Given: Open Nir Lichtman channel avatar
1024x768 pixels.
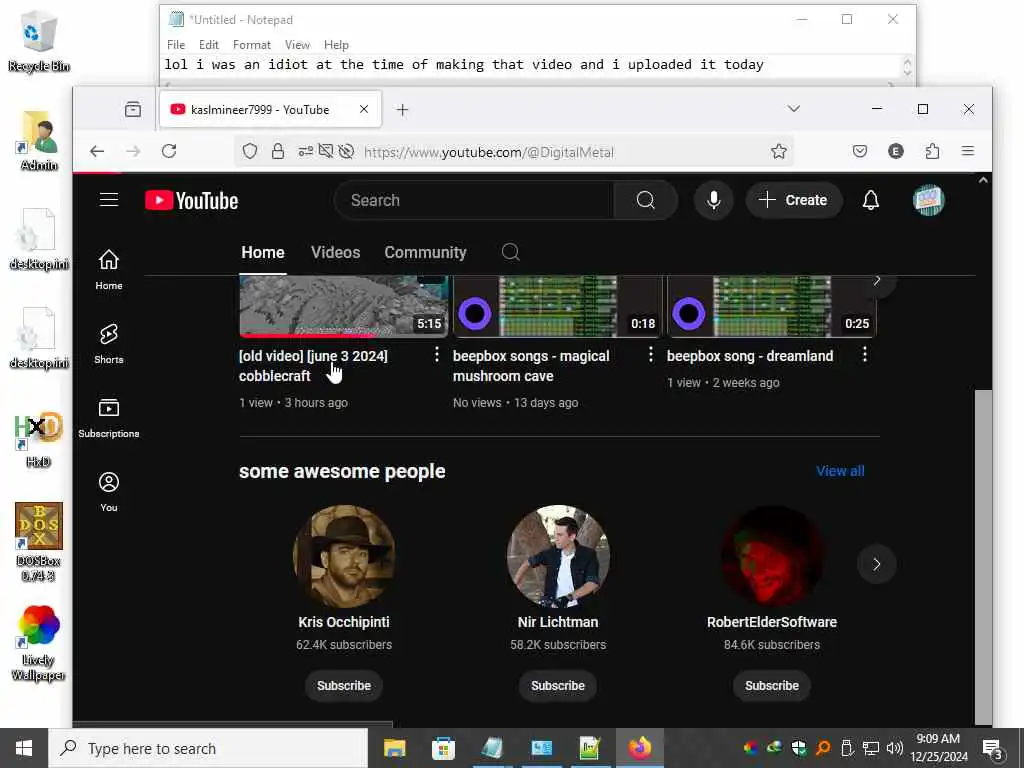Looking at the screenshot, I should click(558, 556).
